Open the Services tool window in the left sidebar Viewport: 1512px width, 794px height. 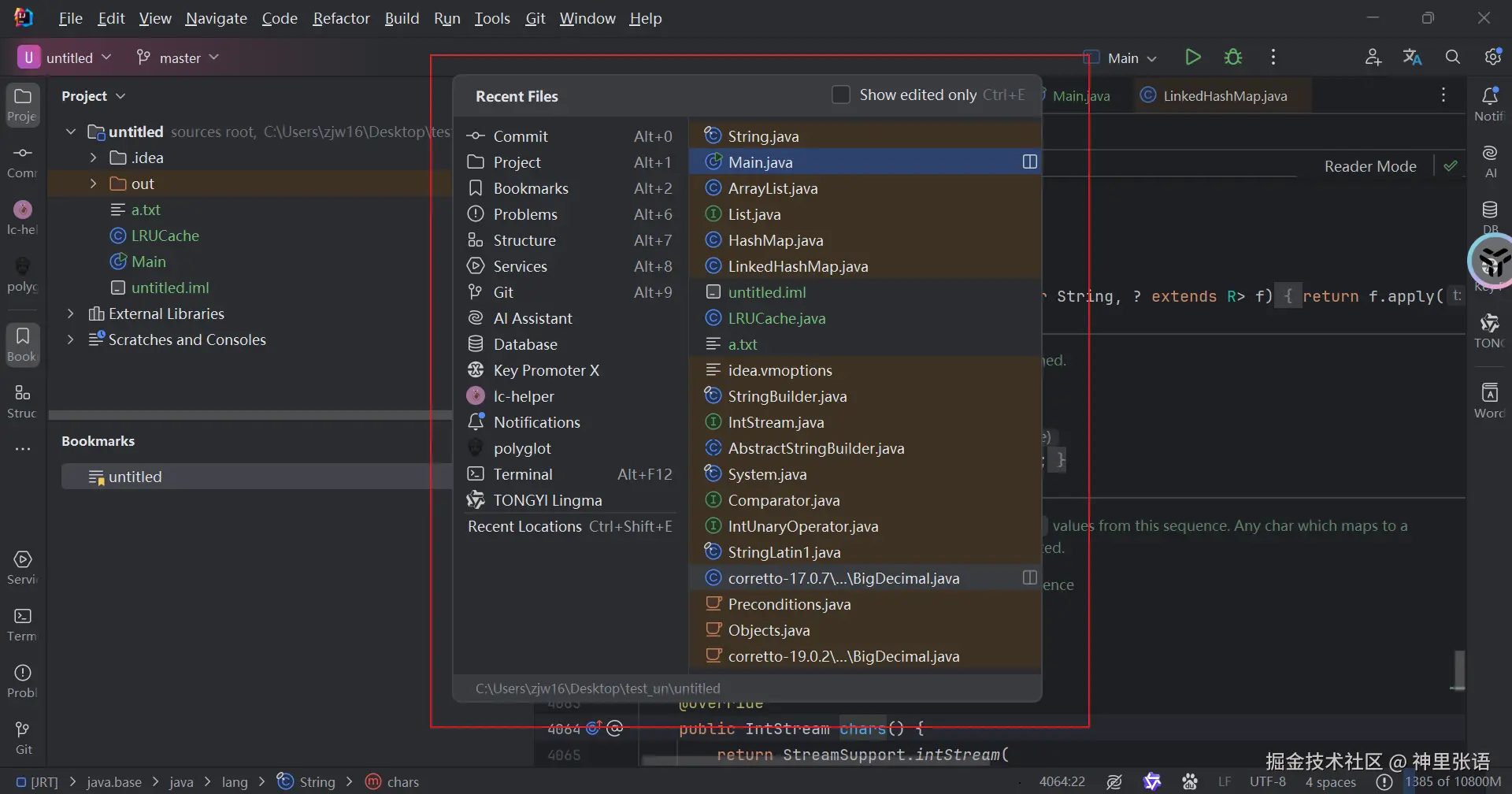[x=23, y=568]
